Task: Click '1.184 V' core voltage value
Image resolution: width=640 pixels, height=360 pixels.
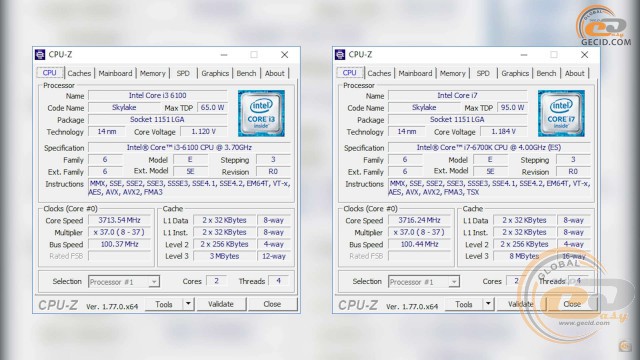Action: pyautogui.click(x=504, y=132)
